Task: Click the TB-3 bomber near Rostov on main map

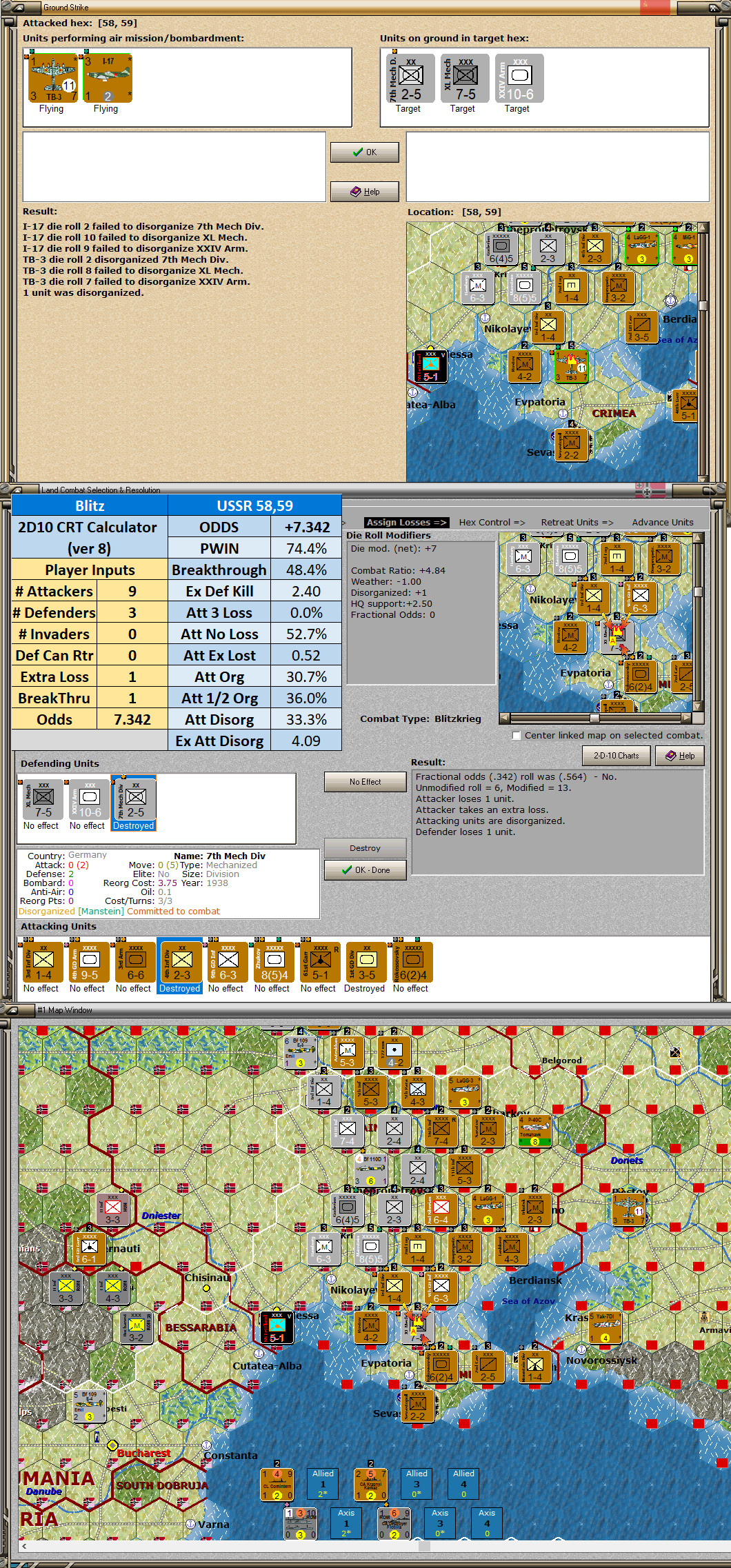Action: coord(628,1211)
